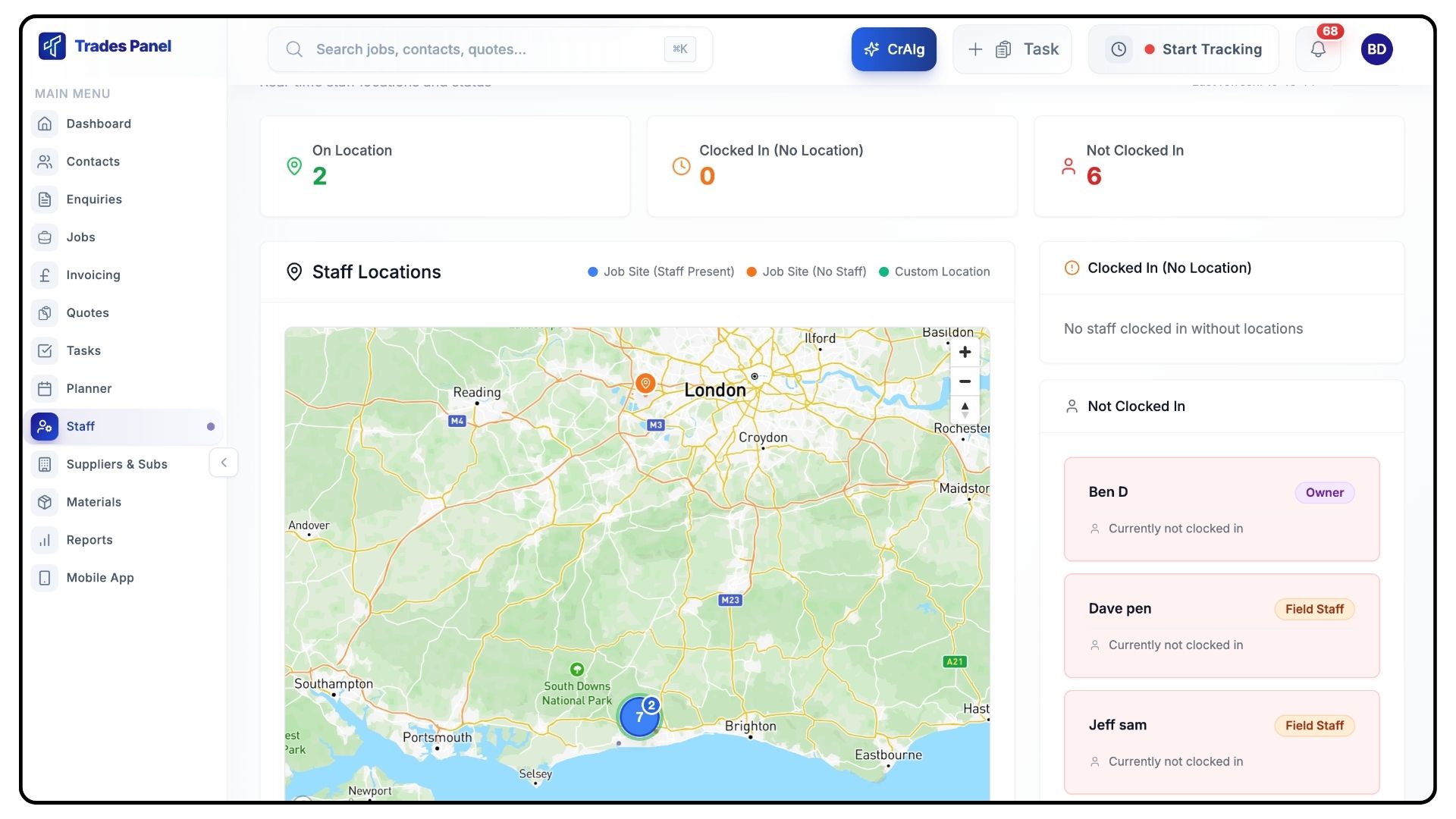Click the notifications bell icon
The height and width of the screenshot is (819, 1456).
1318,49
